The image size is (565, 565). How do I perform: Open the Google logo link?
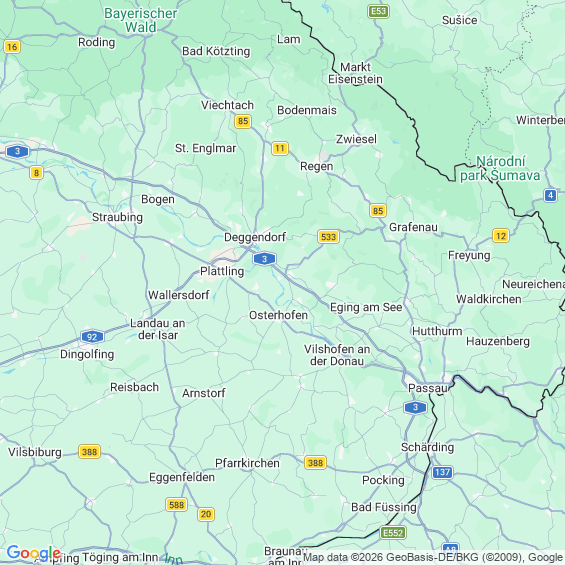(34, 553)
